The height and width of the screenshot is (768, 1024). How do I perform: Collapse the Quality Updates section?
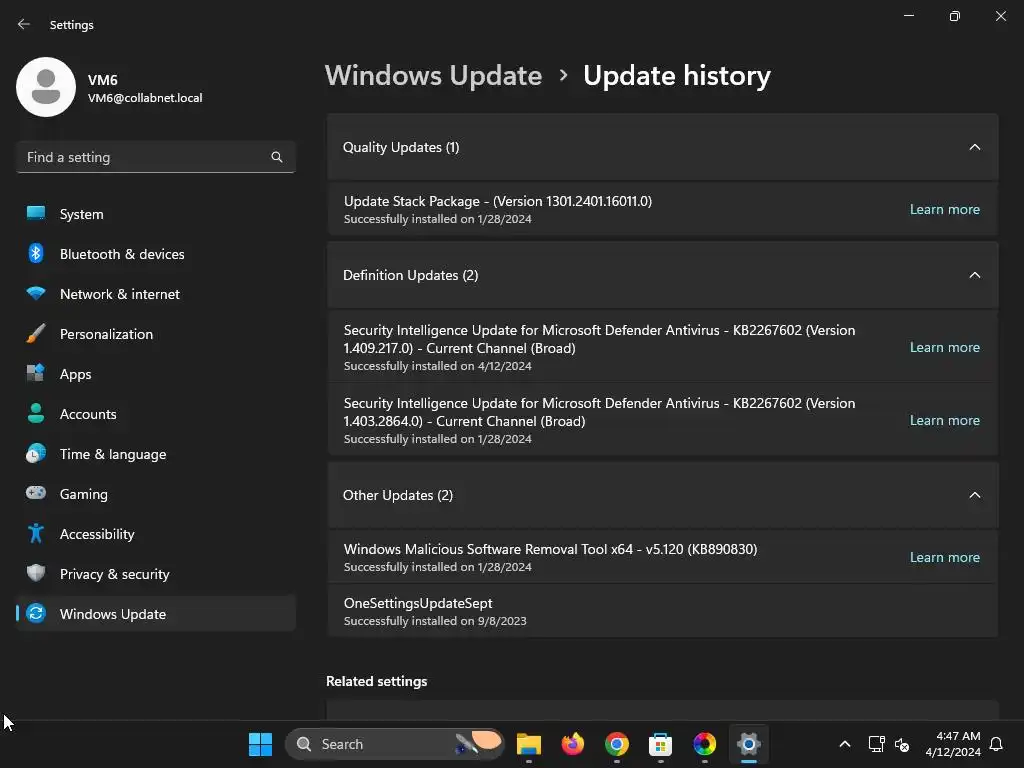tap(974, 147)
